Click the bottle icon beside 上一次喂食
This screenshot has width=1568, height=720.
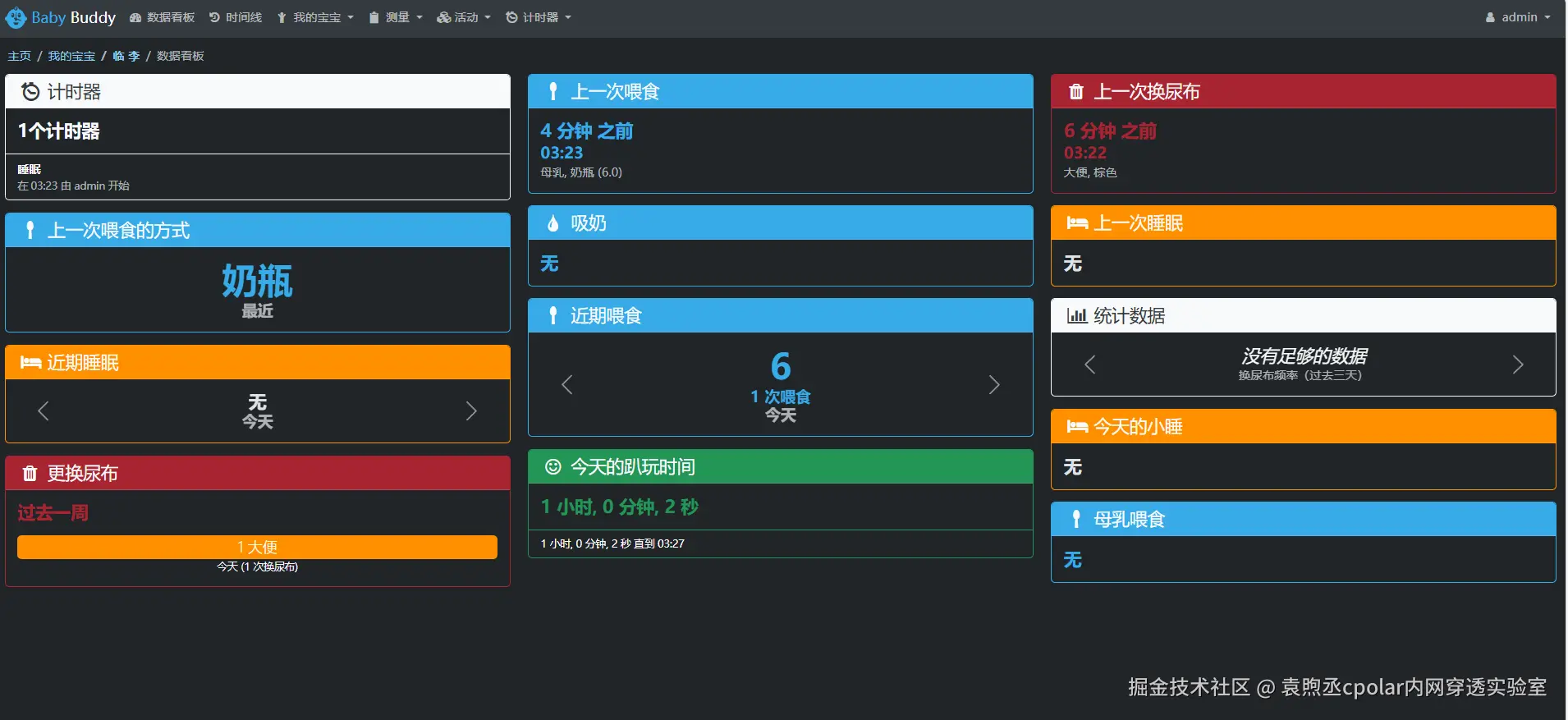coord(553,92)
